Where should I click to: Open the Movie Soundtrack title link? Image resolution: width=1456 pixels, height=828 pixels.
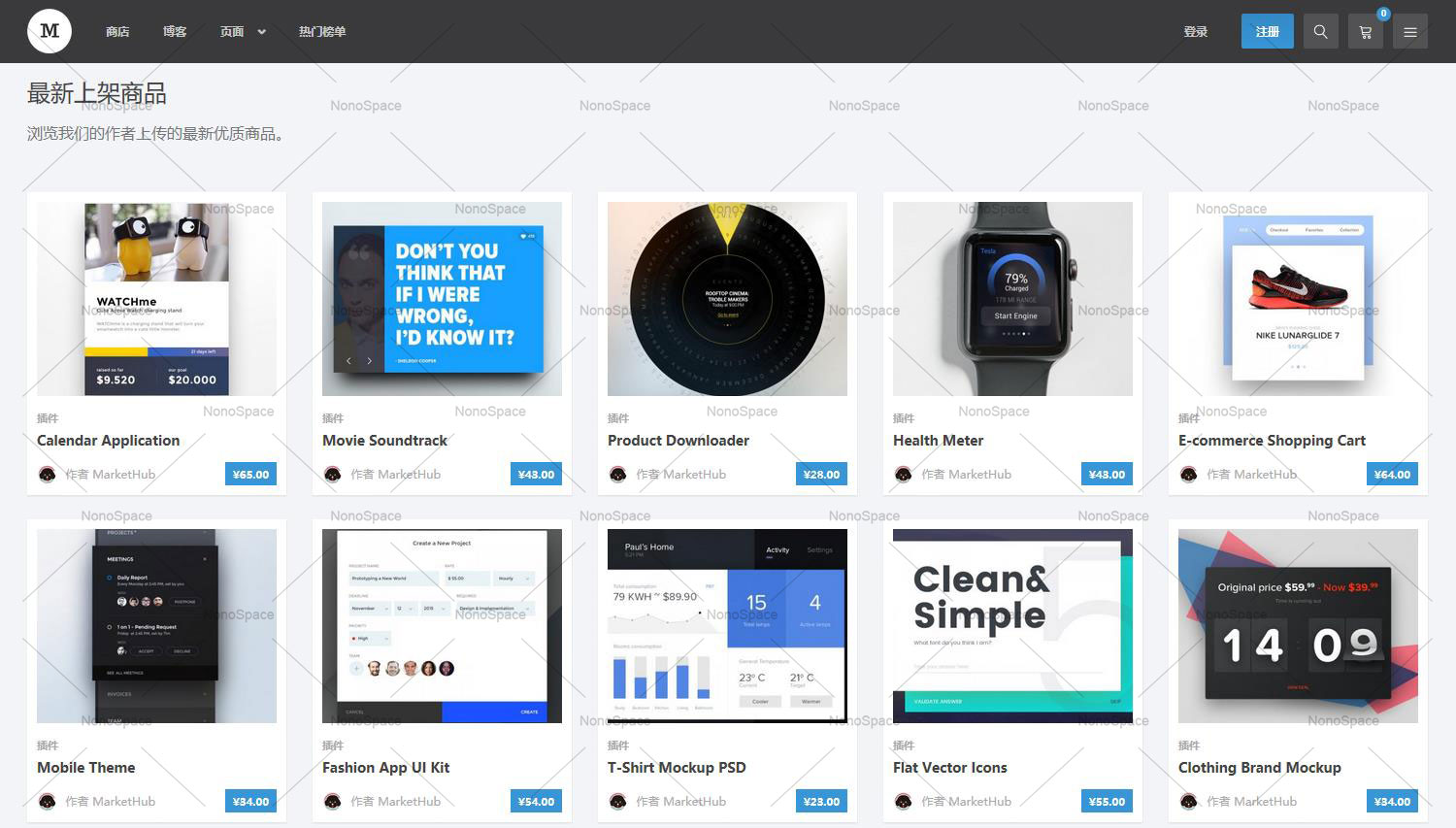tap(384, 440)
